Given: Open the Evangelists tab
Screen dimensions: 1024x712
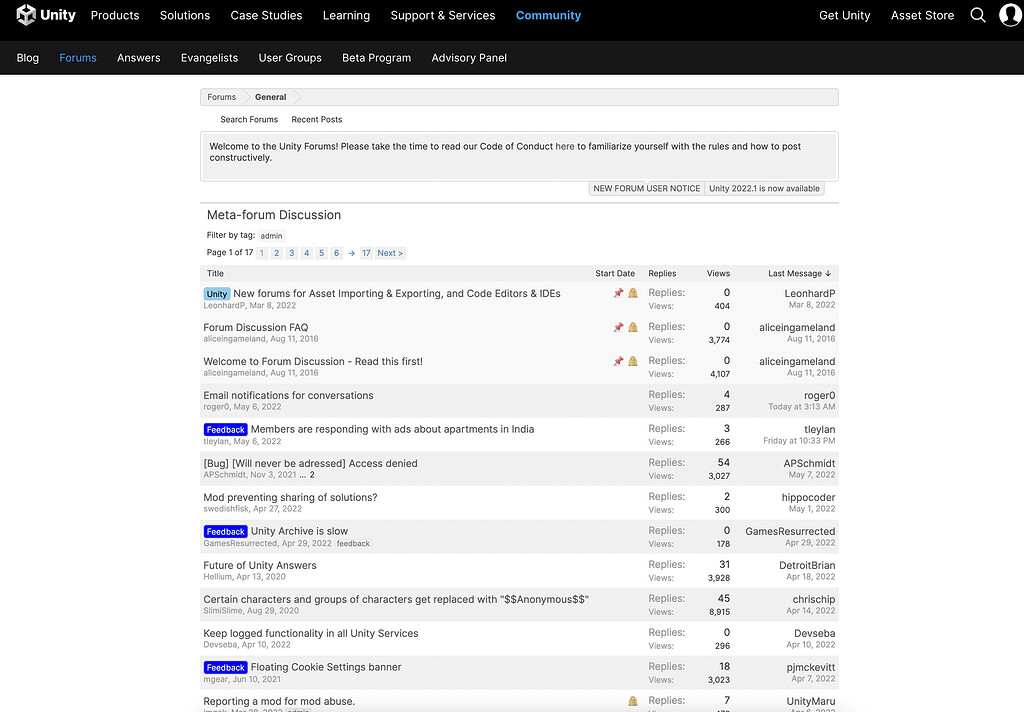Looking at the screenshot, I should tap(209, 57).
